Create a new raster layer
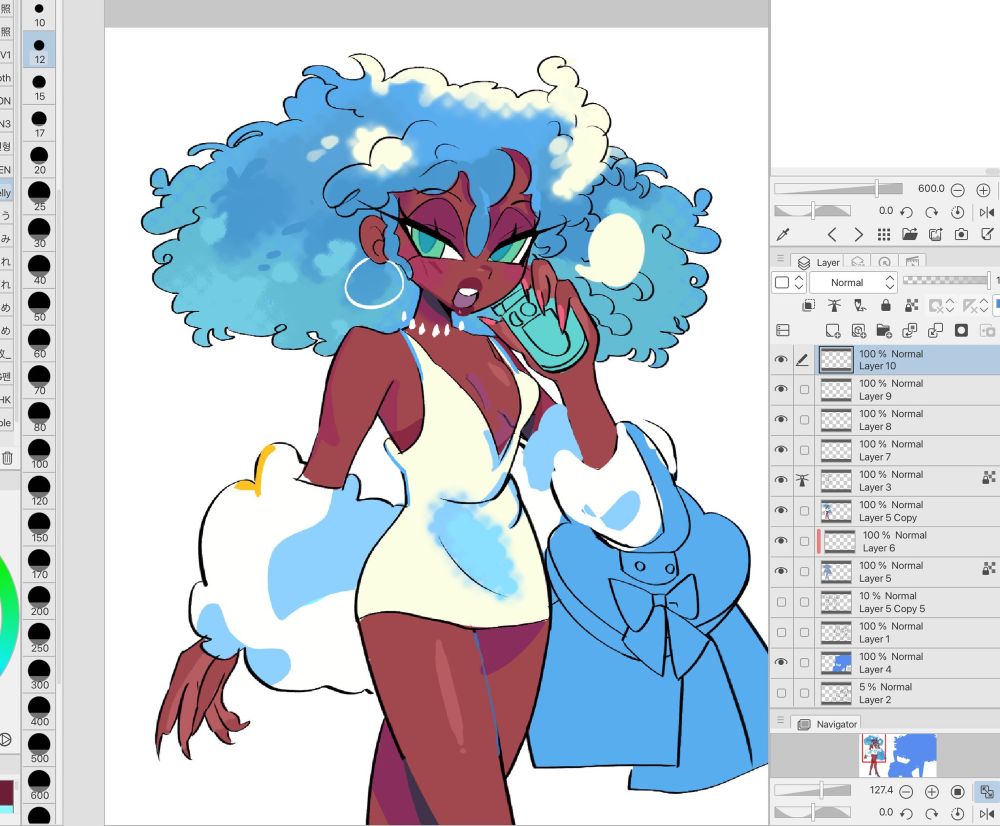This screenshot has width=1000, height=826. [833, 330]
